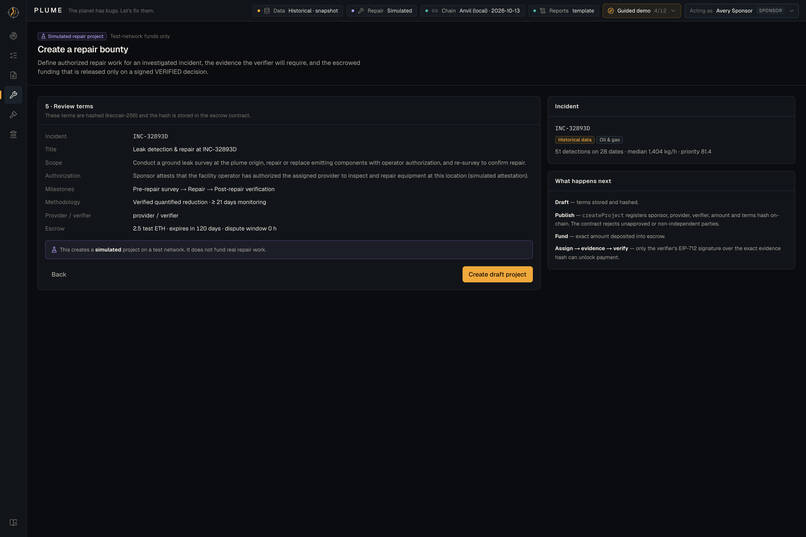The image size is (806, 537).
Task: Click the Historical data tag
Action: 574,140
